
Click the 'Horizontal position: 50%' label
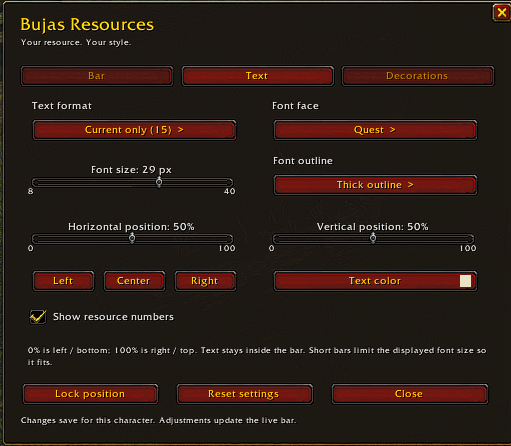[131, 227]
